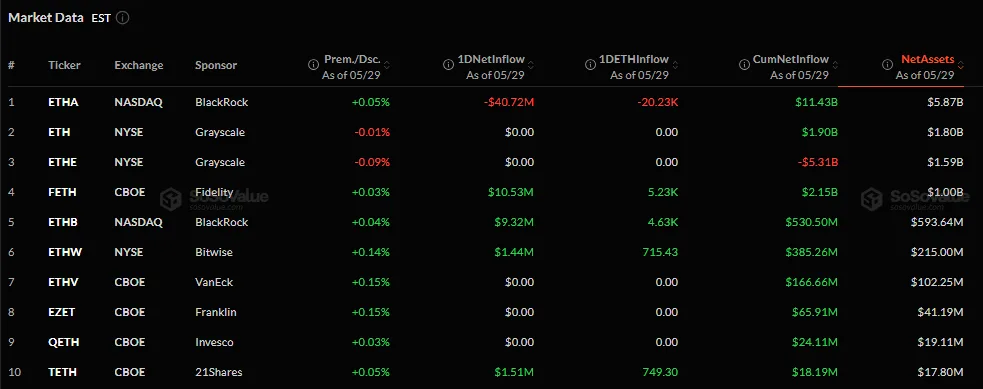
Task: Click the Exchange column header
Action: coord(139,65)
